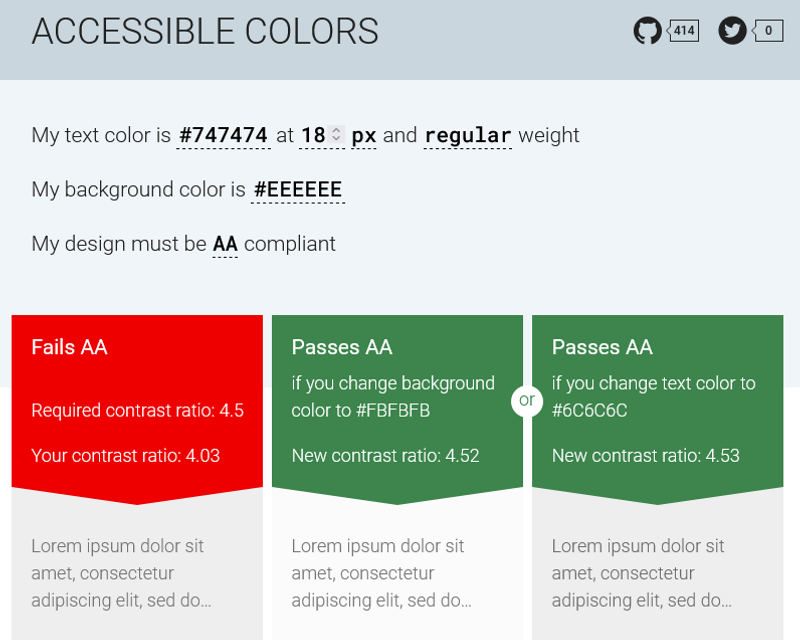Adjust the font size stepper arrows
800x640 pixels.
pyautogui.click(x=337, y=134)
